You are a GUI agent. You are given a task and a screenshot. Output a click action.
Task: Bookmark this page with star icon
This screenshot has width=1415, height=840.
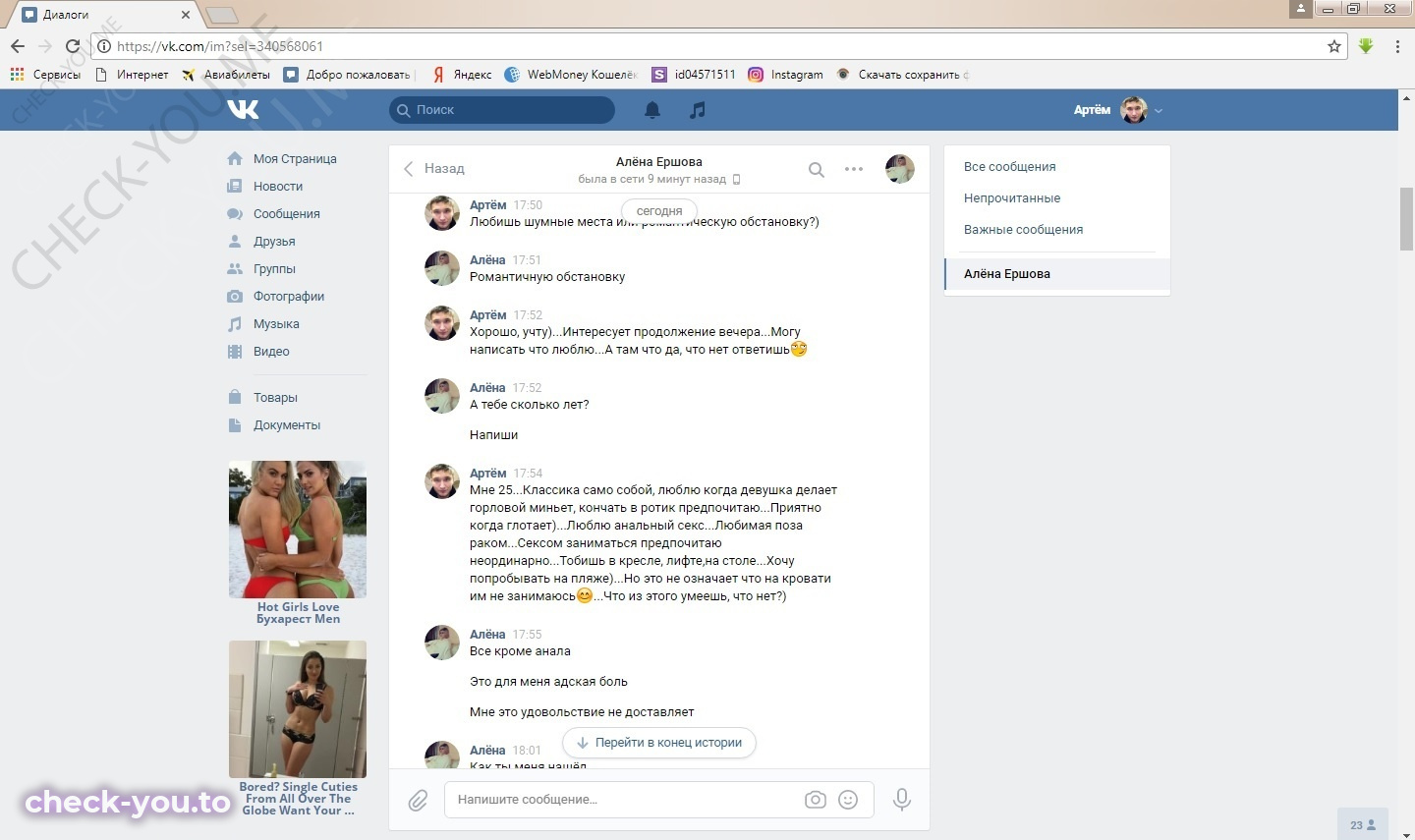point(1333,46)
